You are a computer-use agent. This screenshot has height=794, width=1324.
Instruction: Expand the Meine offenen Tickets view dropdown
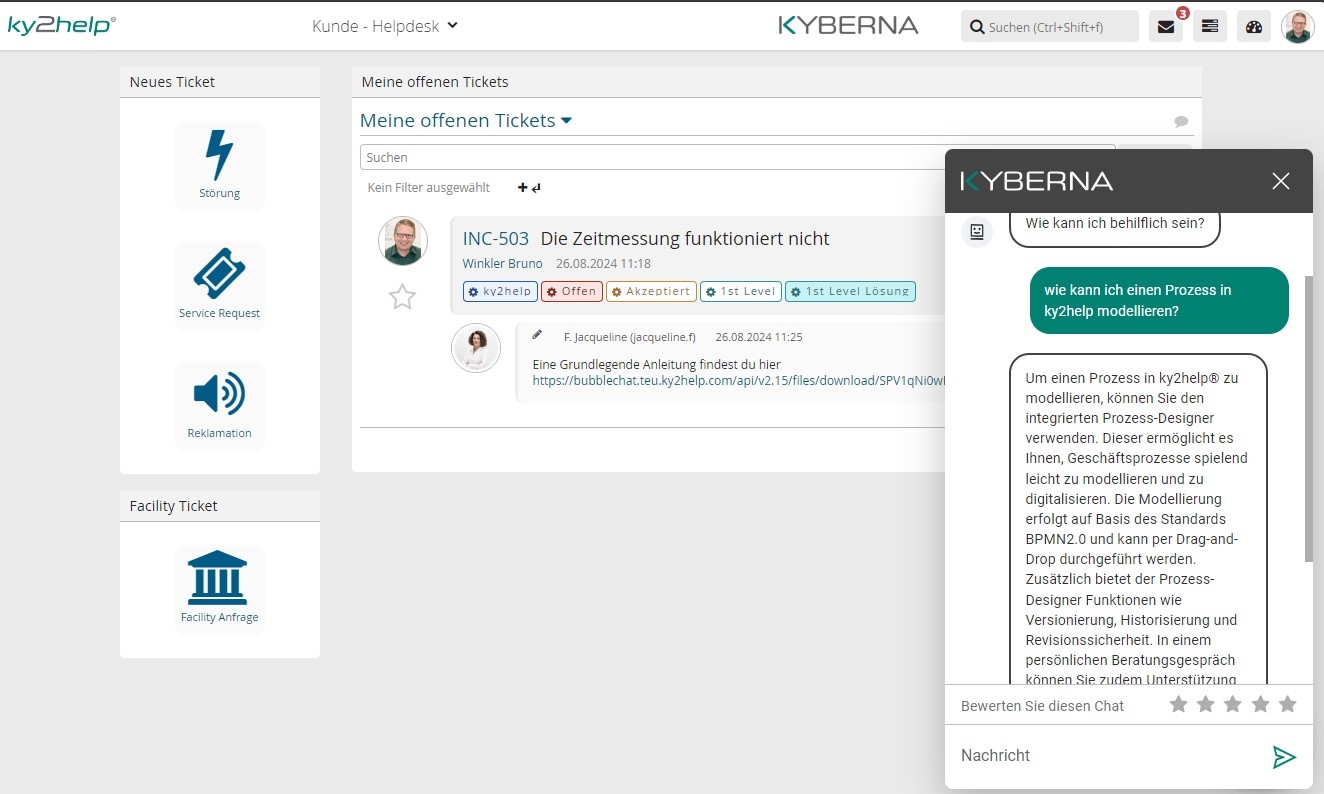(466, 120)
